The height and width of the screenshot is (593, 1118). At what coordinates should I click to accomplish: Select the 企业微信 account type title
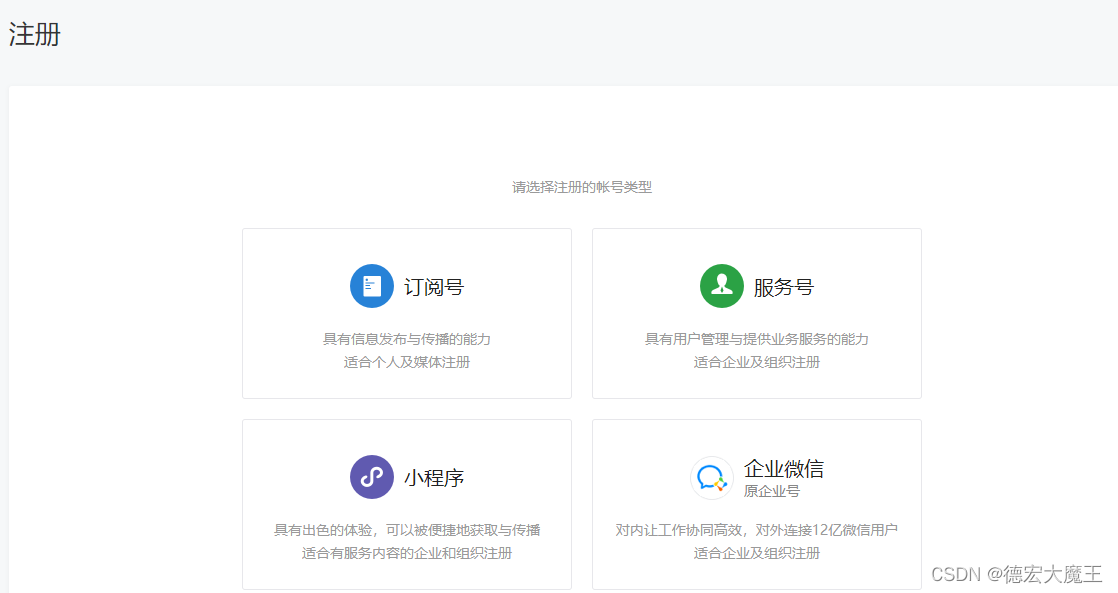coord(784,468)
